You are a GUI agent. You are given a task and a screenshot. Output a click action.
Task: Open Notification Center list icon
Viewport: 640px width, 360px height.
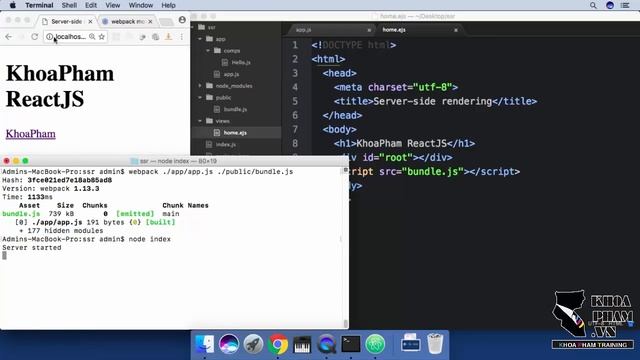[x=625, y=5]
